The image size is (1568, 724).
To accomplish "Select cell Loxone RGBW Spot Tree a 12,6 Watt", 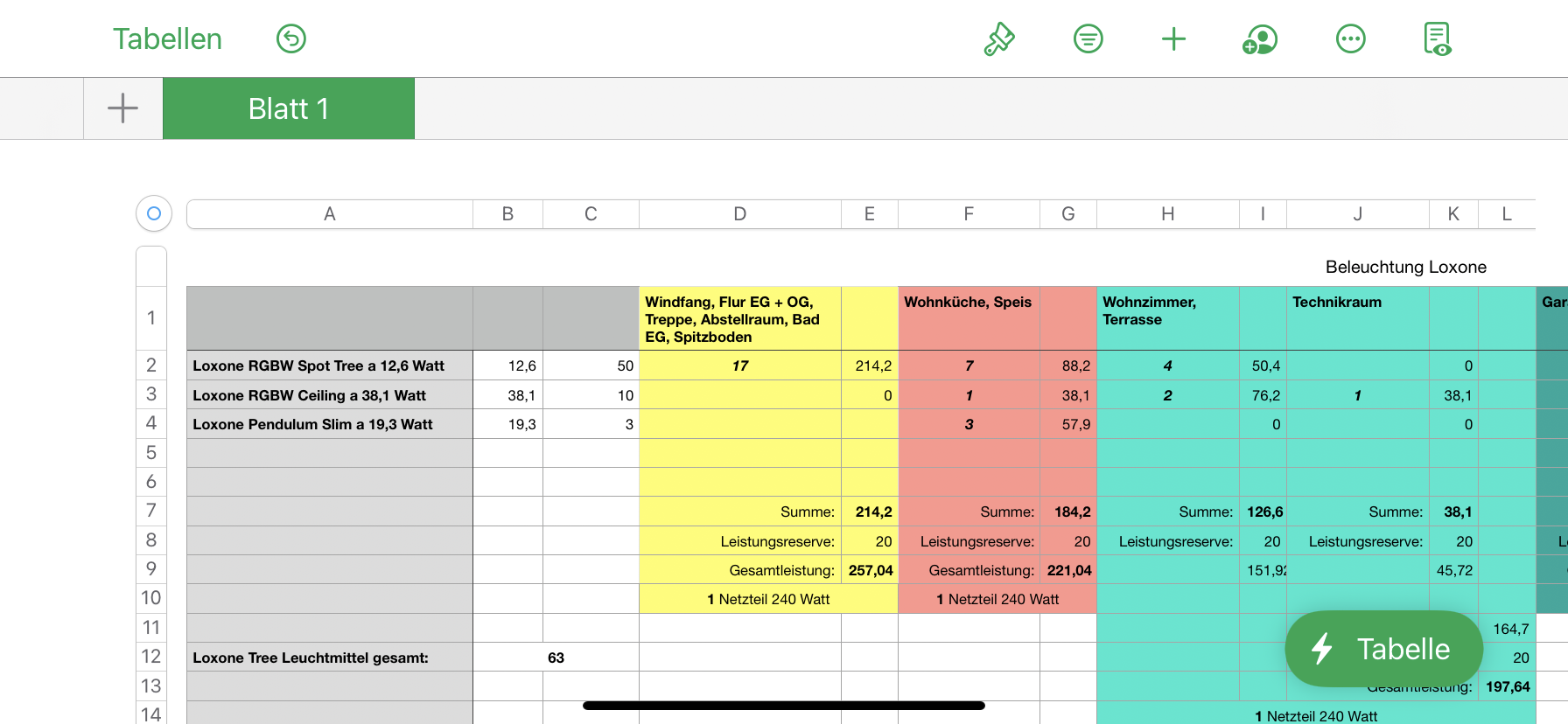I will (330, 365).
